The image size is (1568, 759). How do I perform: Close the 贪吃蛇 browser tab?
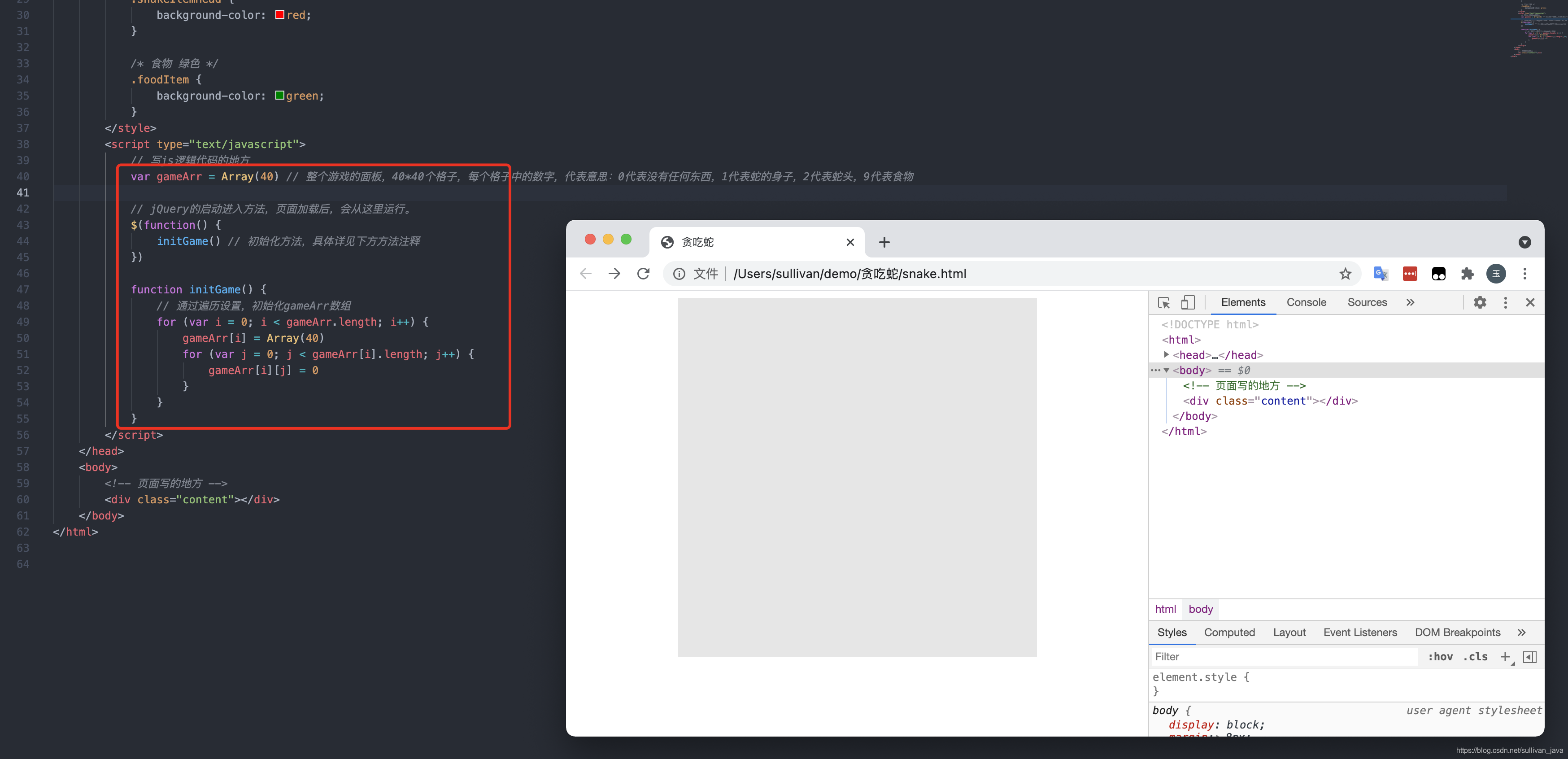(x=850, y=242)
